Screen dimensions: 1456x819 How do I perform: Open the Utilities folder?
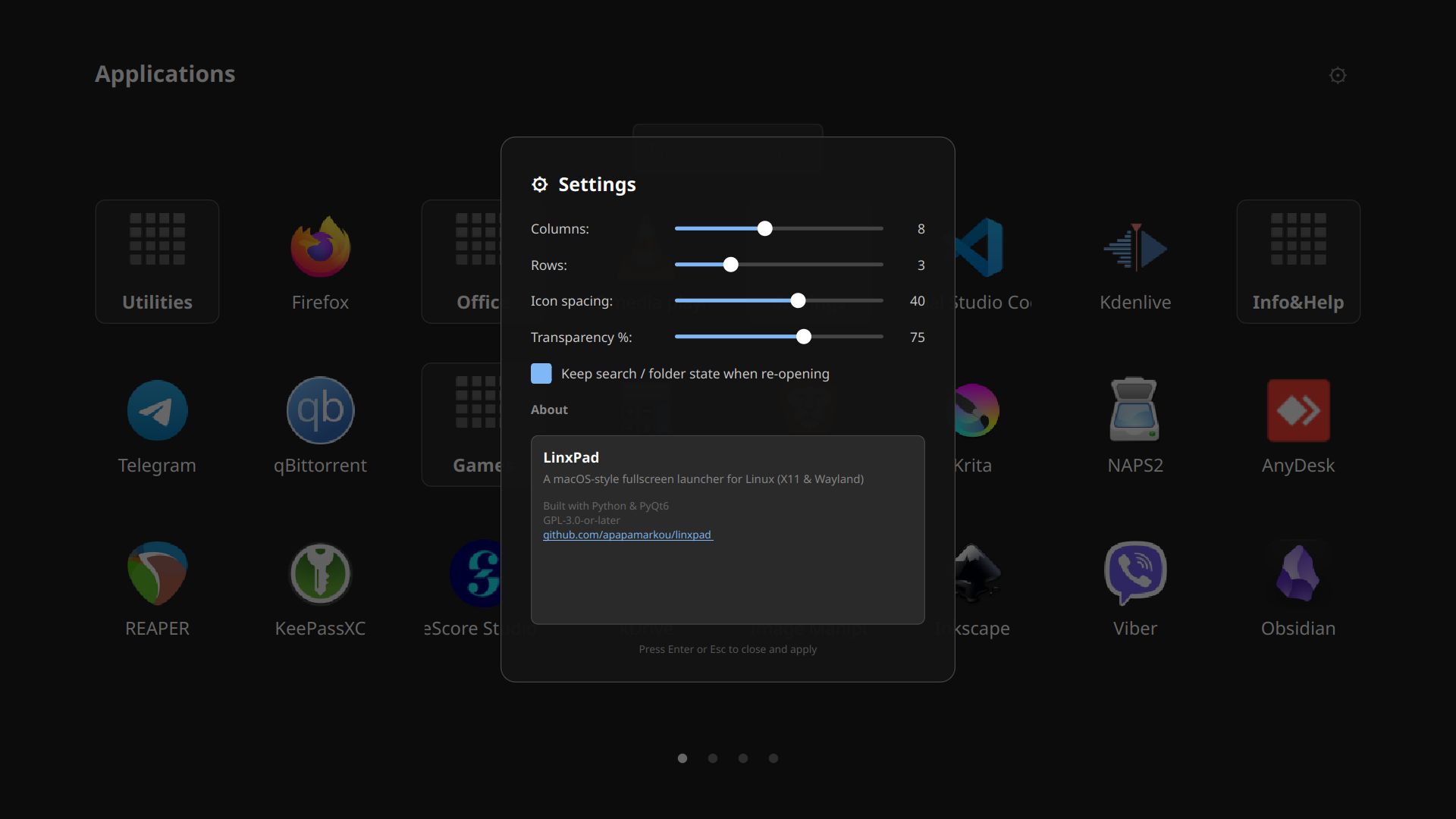157,262
